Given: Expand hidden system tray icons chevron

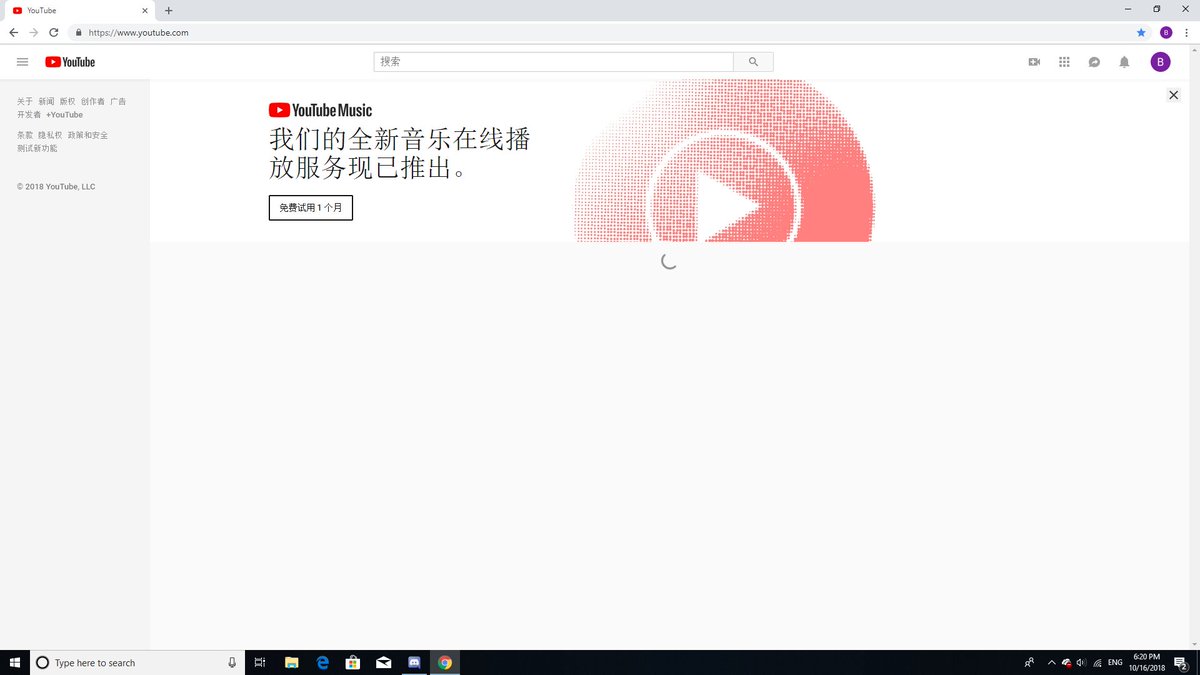Looking at the screenshot, I should coord(1051,662).
